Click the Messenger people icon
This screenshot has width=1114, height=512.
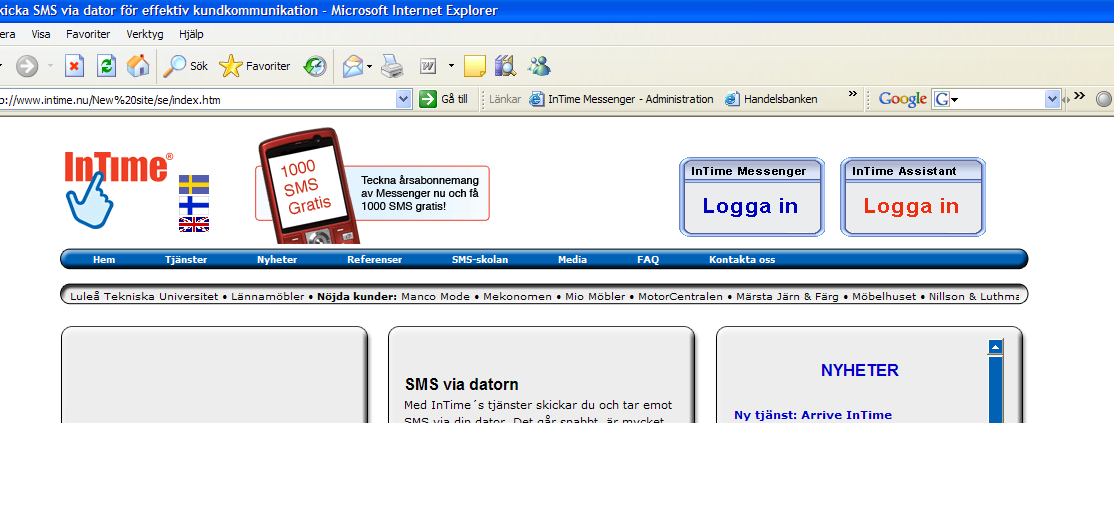539,66
